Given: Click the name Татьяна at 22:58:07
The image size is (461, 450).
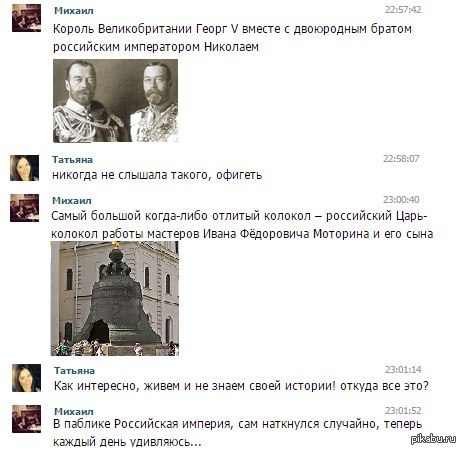Looking at the screenshot, I should pos(72,160).
